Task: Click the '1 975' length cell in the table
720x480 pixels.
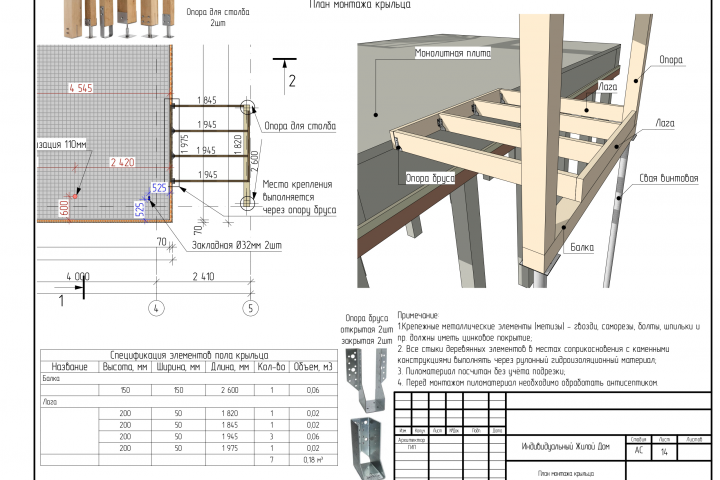Action: (x=230, y=448)
